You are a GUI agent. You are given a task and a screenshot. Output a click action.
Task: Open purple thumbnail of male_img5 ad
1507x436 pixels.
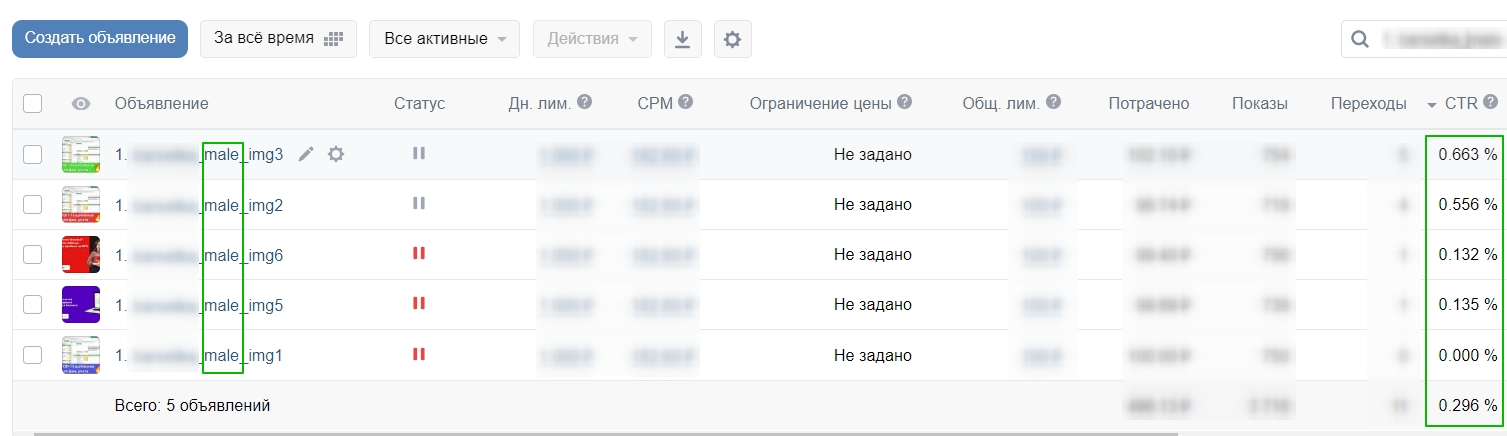[x=81, y=304]
